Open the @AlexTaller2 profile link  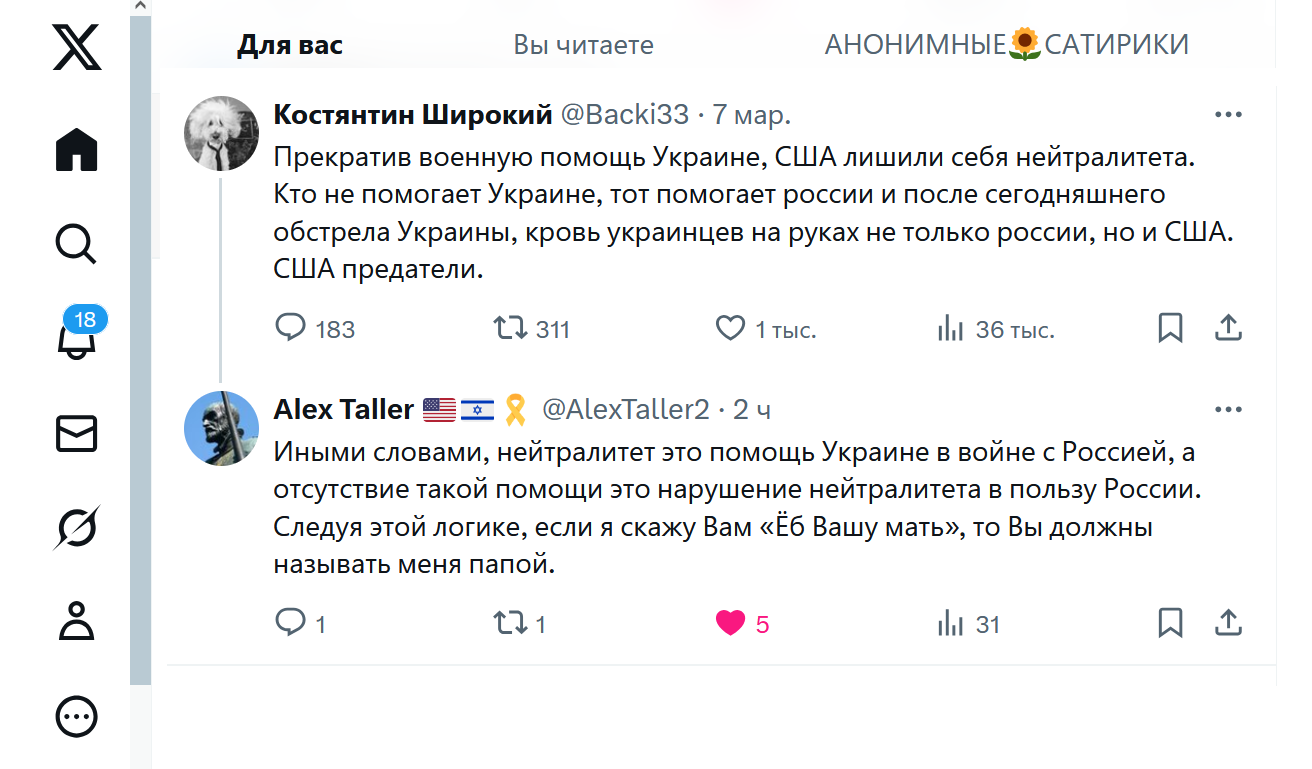point(625,410)
